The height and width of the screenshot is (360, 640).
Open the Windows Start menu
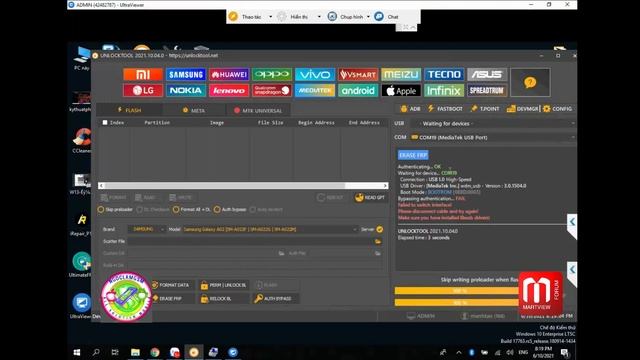[76, 352]
